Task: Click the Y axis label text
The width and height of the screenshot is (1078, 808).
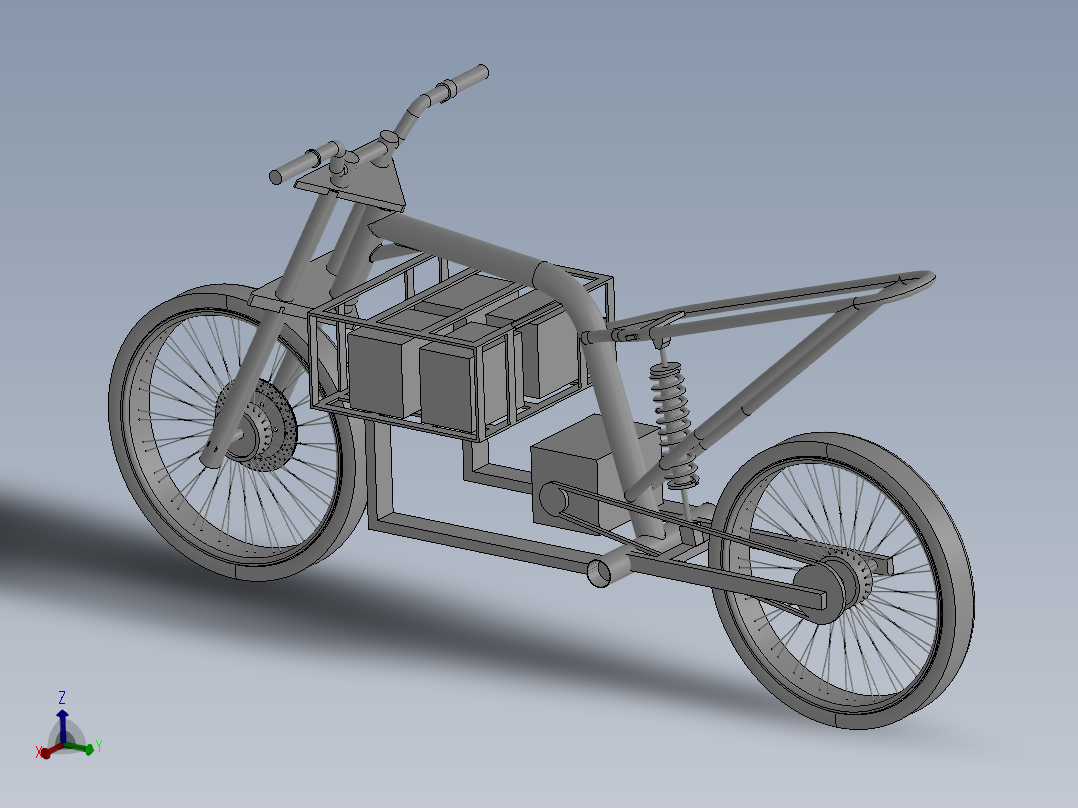Action: (99, 744)
